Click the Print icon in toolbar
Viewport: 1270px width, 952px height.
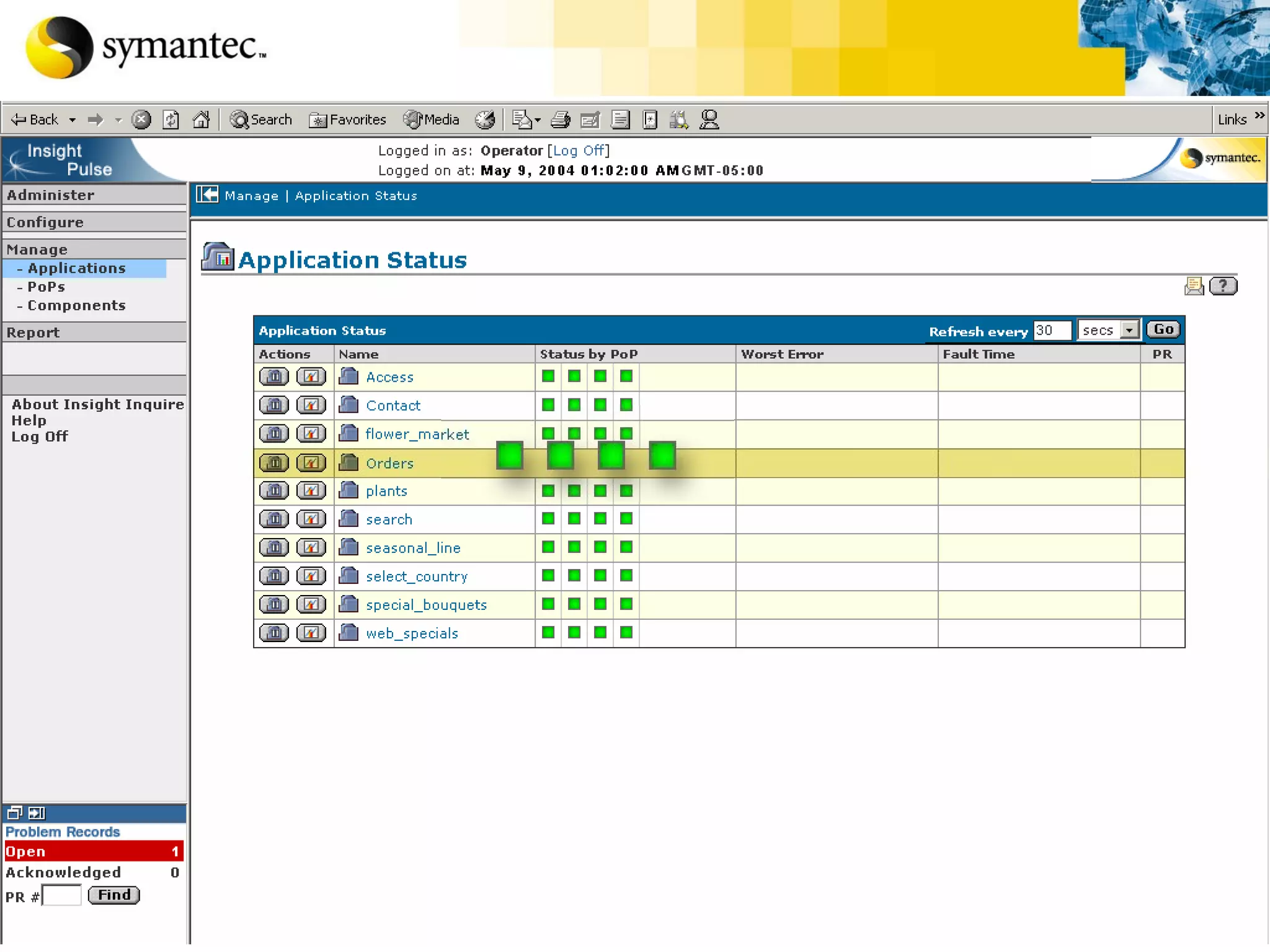coord(560,120)
